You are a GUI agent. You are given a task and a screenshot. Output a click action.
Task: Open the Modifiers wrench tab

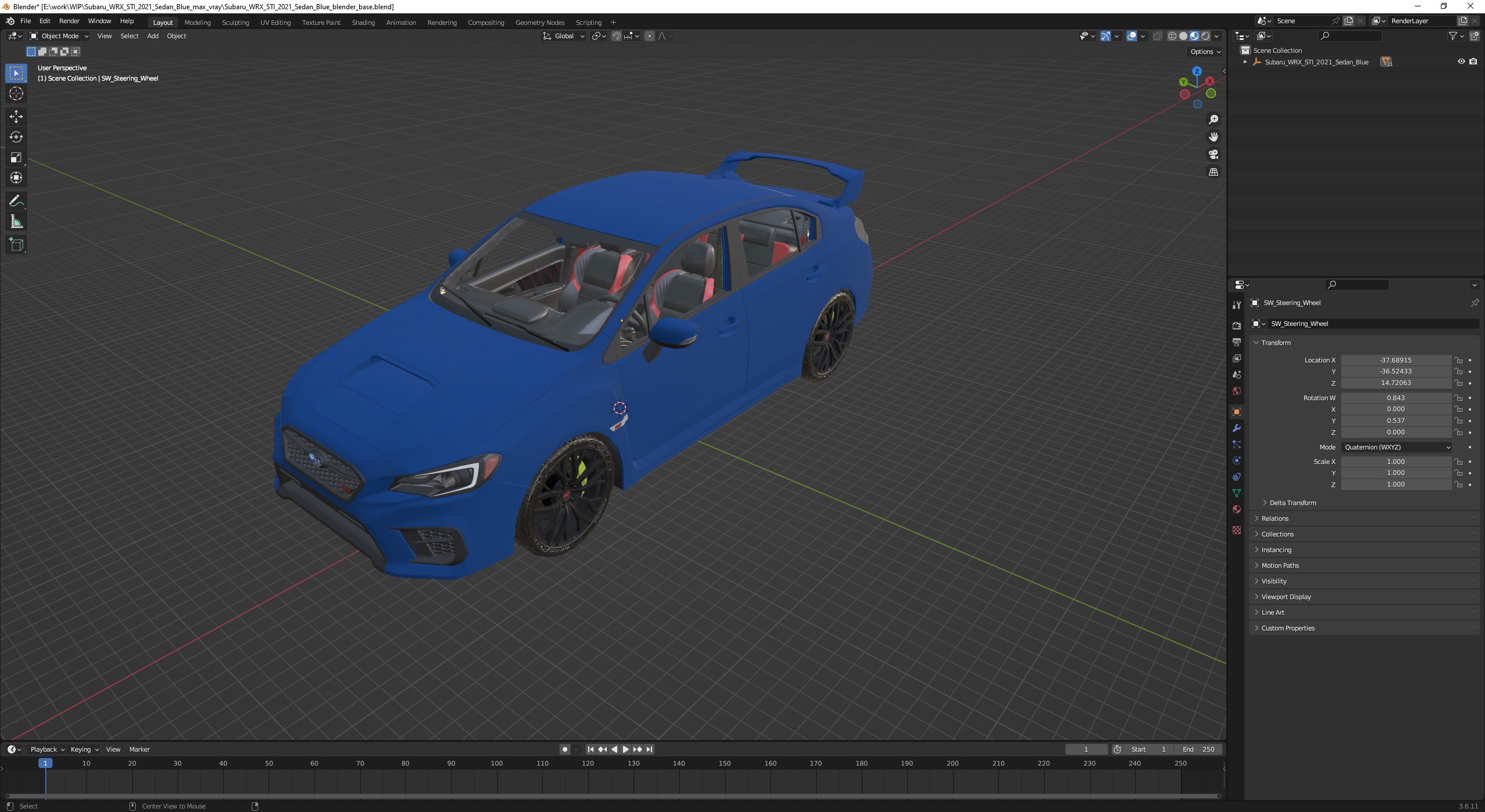click(1236, 428)
